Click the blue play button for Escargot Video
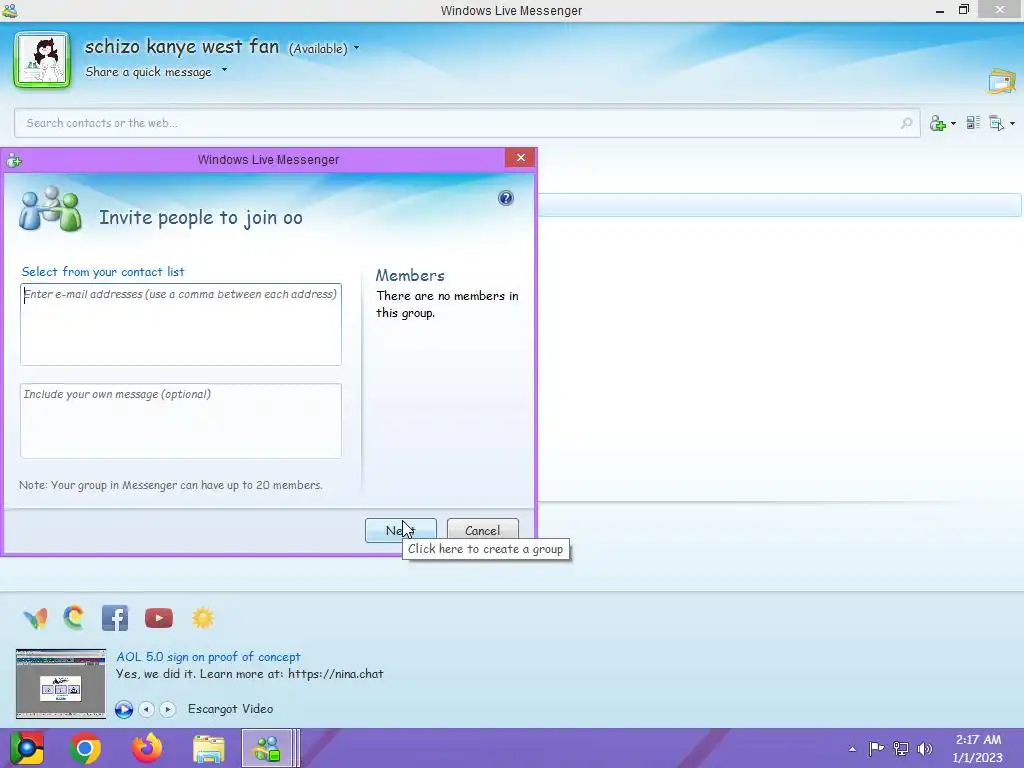This screenshot has width=1024, height=768. 123,709
